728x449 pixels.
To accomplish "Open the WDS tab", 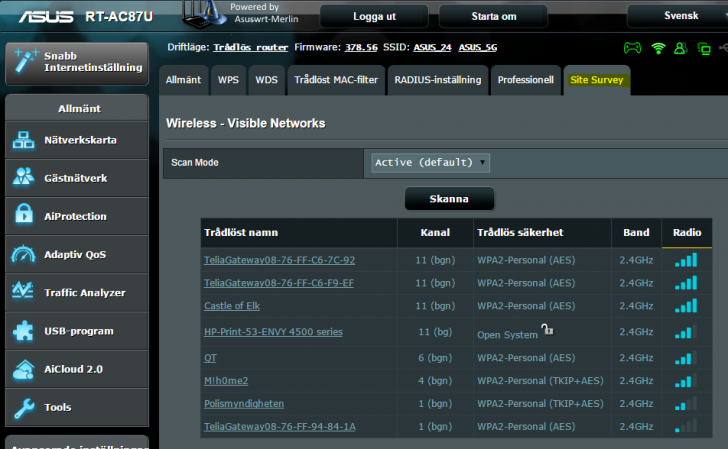I will 266,80.
